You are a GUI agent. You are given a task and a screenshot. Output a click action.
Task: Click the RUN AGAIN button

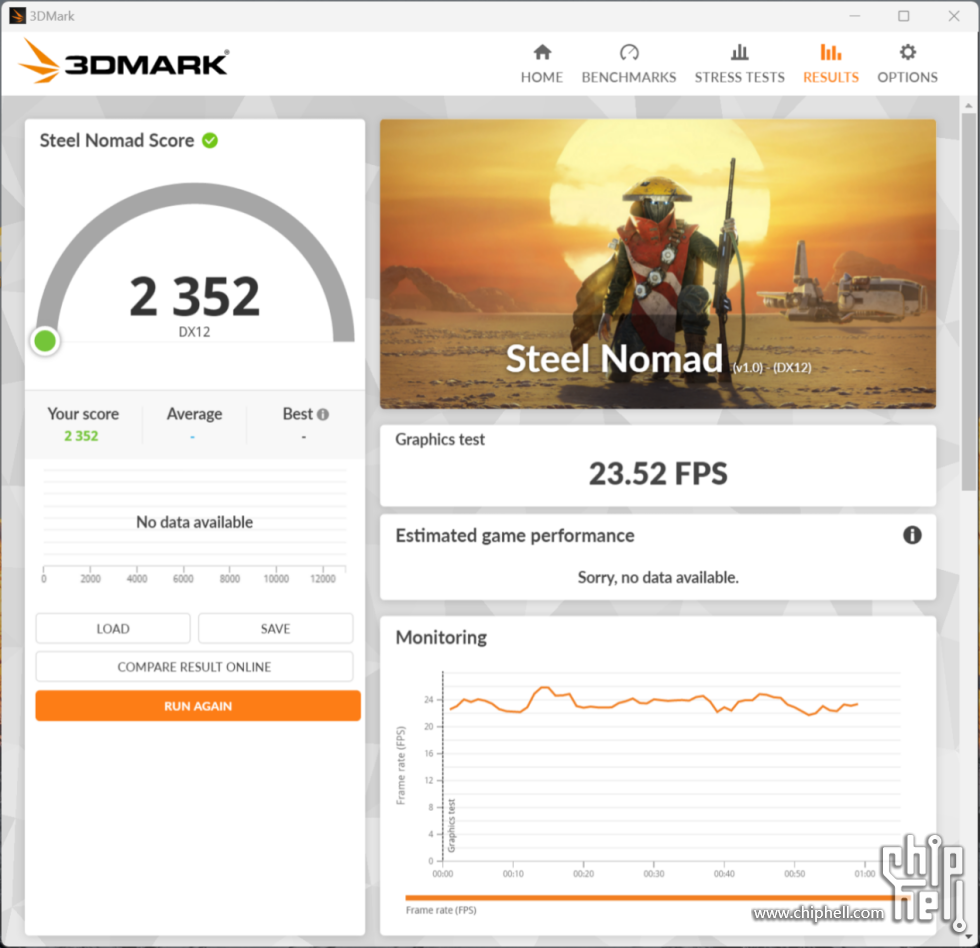pos(198,706)
